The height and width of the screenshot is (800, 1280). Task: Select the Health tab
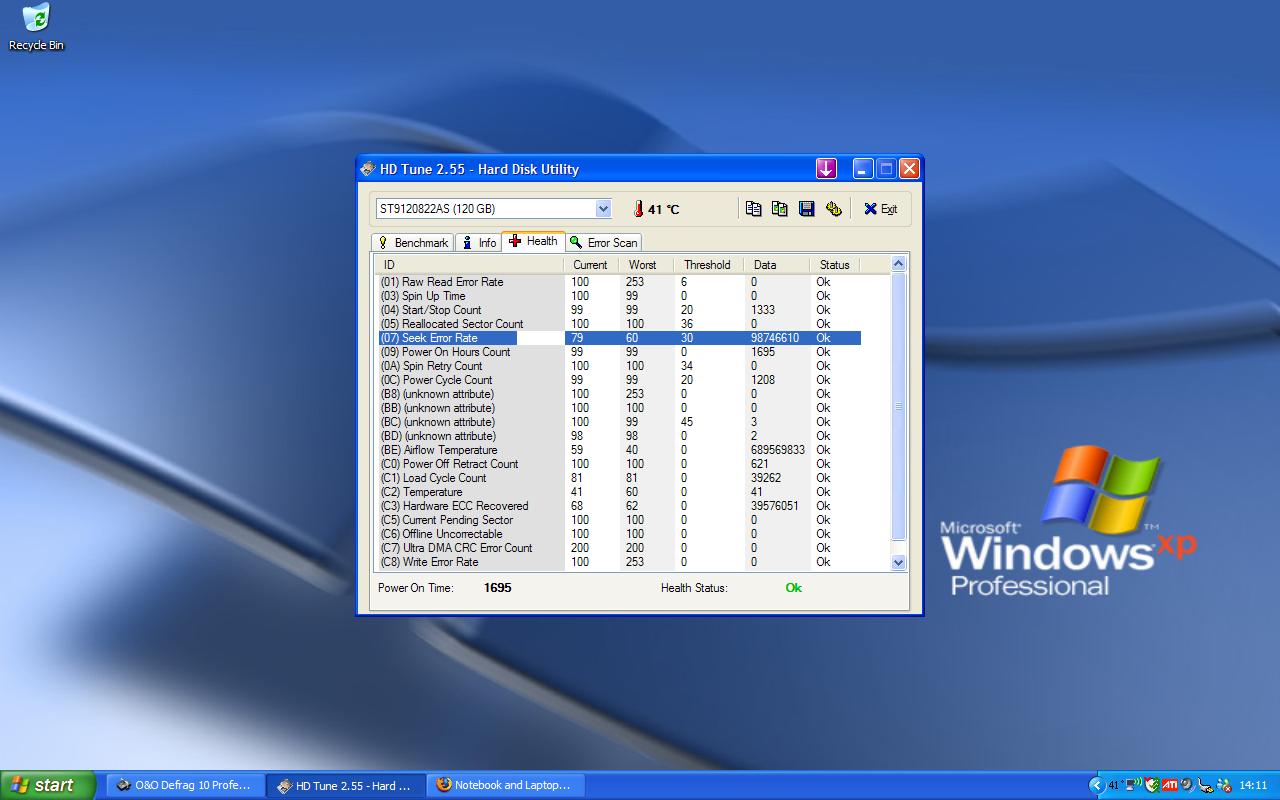pyautogui.click(x=533, y=241)
